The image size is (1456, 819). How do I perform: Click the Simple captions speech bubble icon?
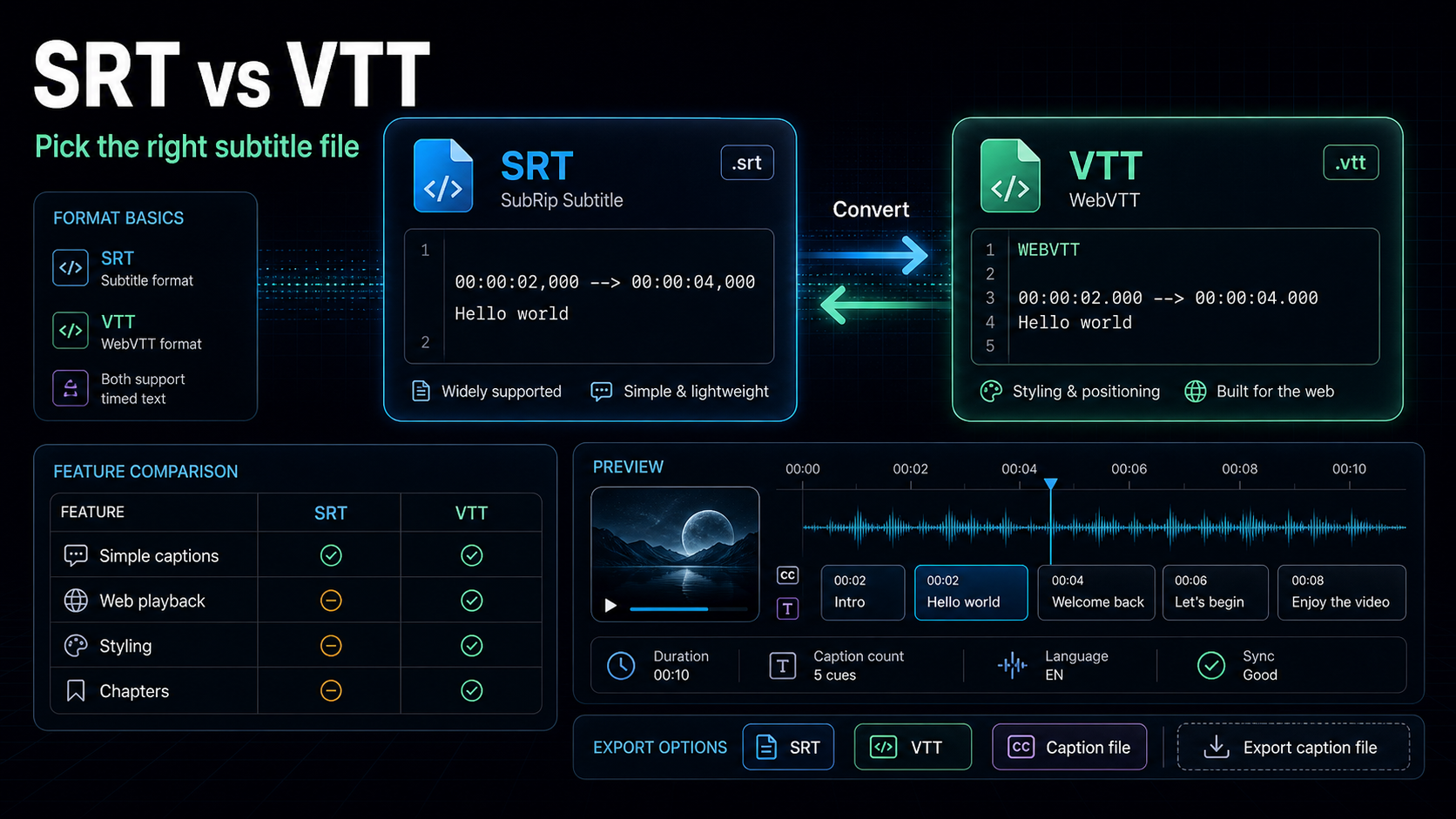(76, 555)
